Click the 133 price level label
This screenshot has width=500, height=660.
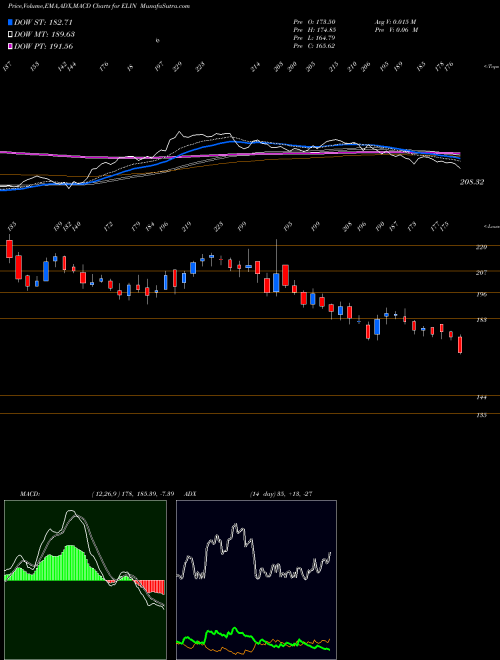(x=481, y=415)
